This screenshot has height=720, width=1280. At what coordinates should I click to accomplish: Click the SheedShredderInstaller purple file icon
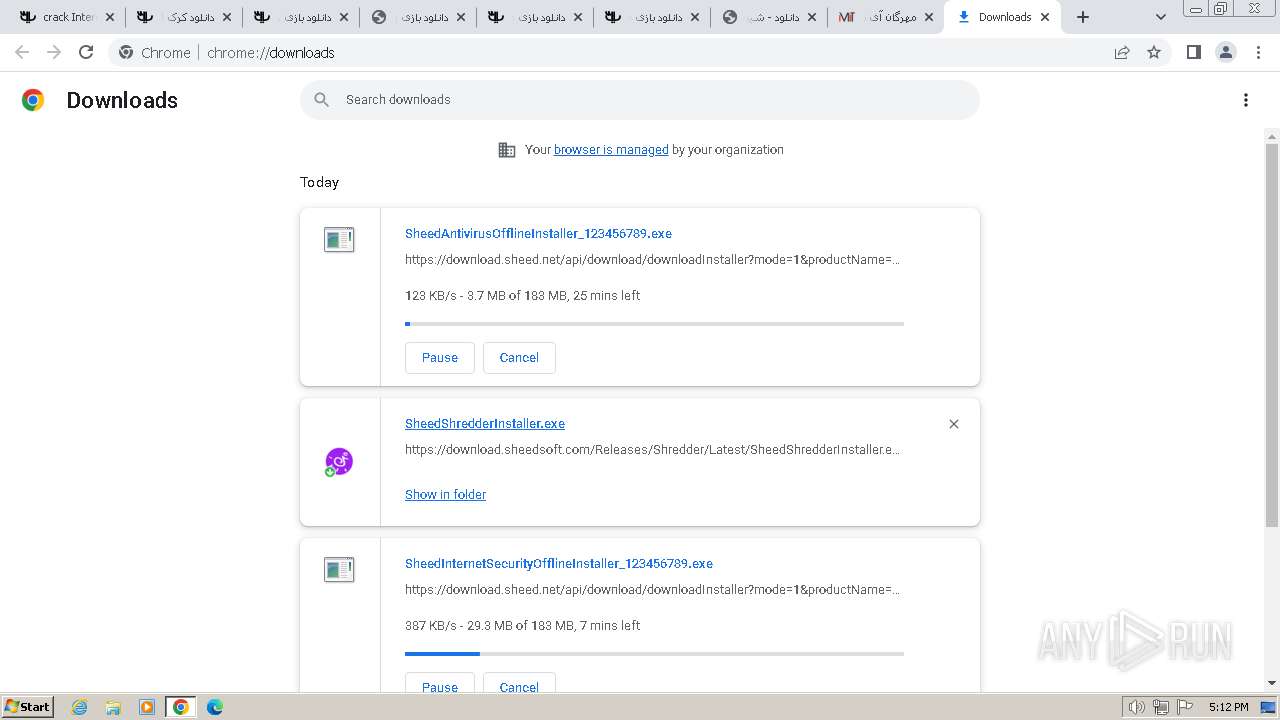tap(339, 462)
